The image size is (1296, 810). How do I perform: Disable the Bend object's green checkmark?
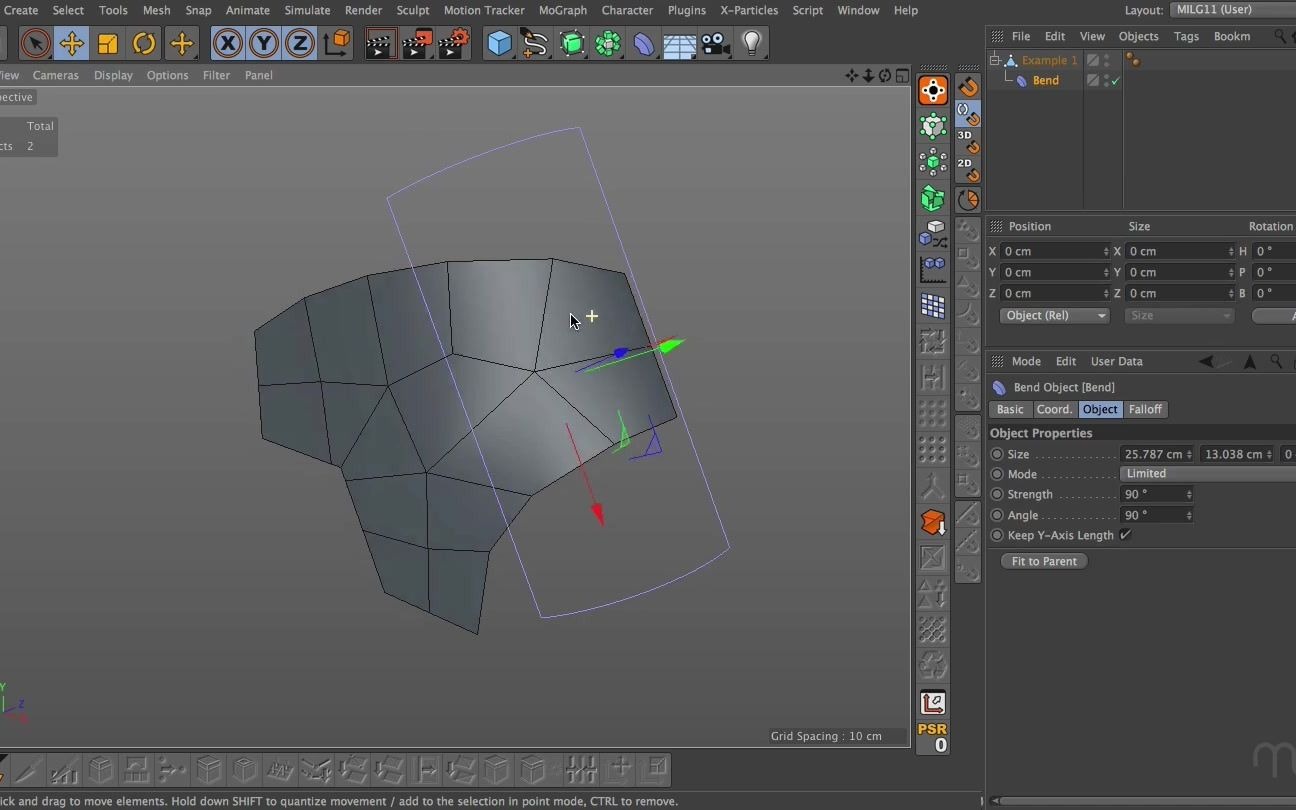(1113, 80)
